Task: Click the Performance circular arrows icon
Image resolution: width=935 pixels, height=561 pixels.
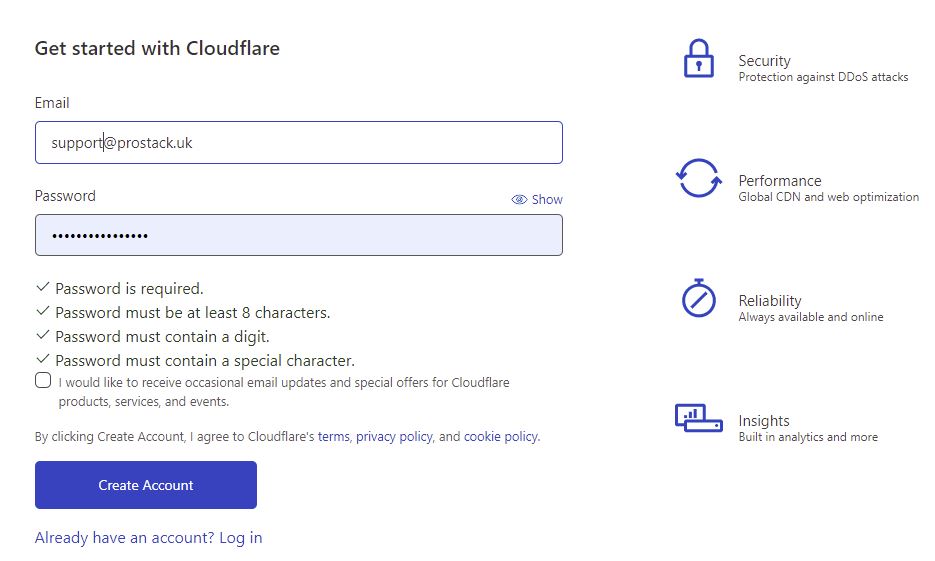Action: click(x=698, y=178)
